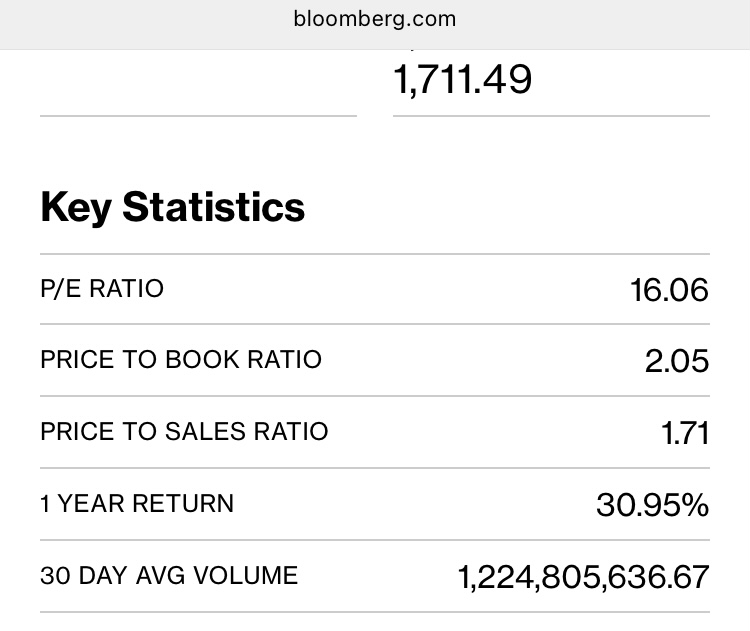This screenshot has height=631, width=750.
Task: Click the divider between Price to Sales and 1 Year Return
Action: [375, 468]
